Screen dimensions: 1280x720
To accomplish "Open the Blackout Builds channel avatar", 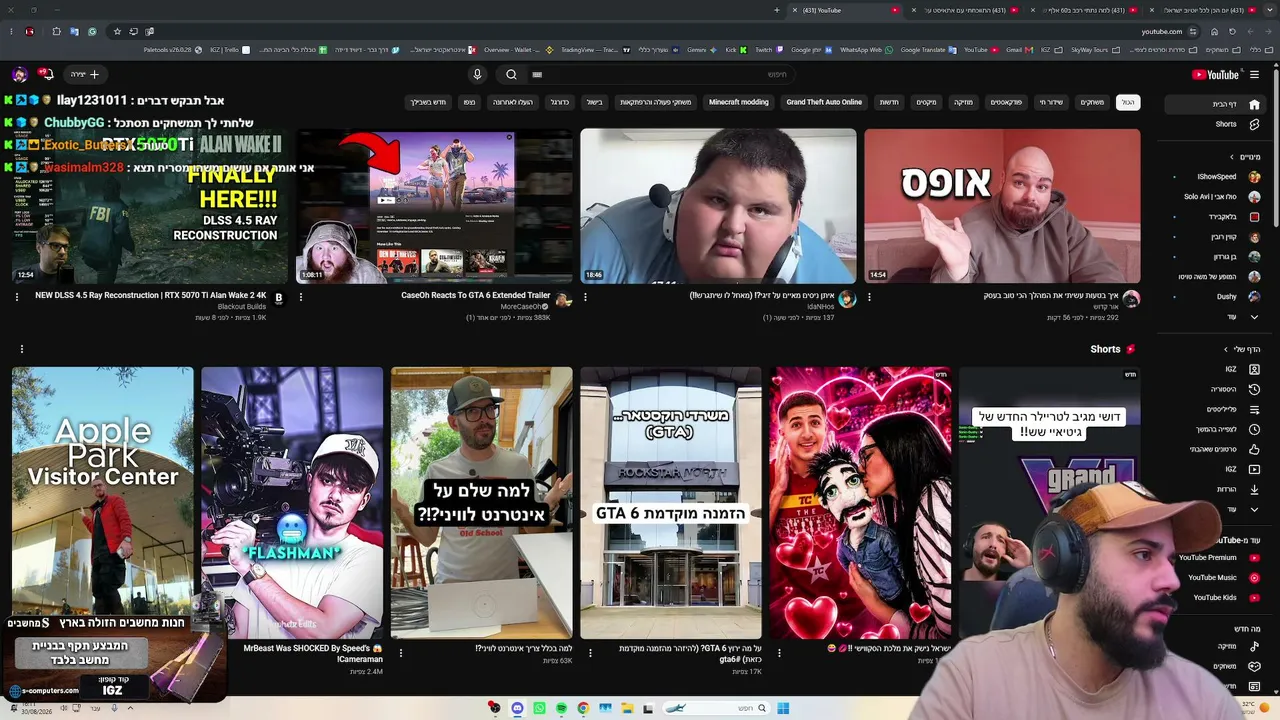I will [279, 298].
